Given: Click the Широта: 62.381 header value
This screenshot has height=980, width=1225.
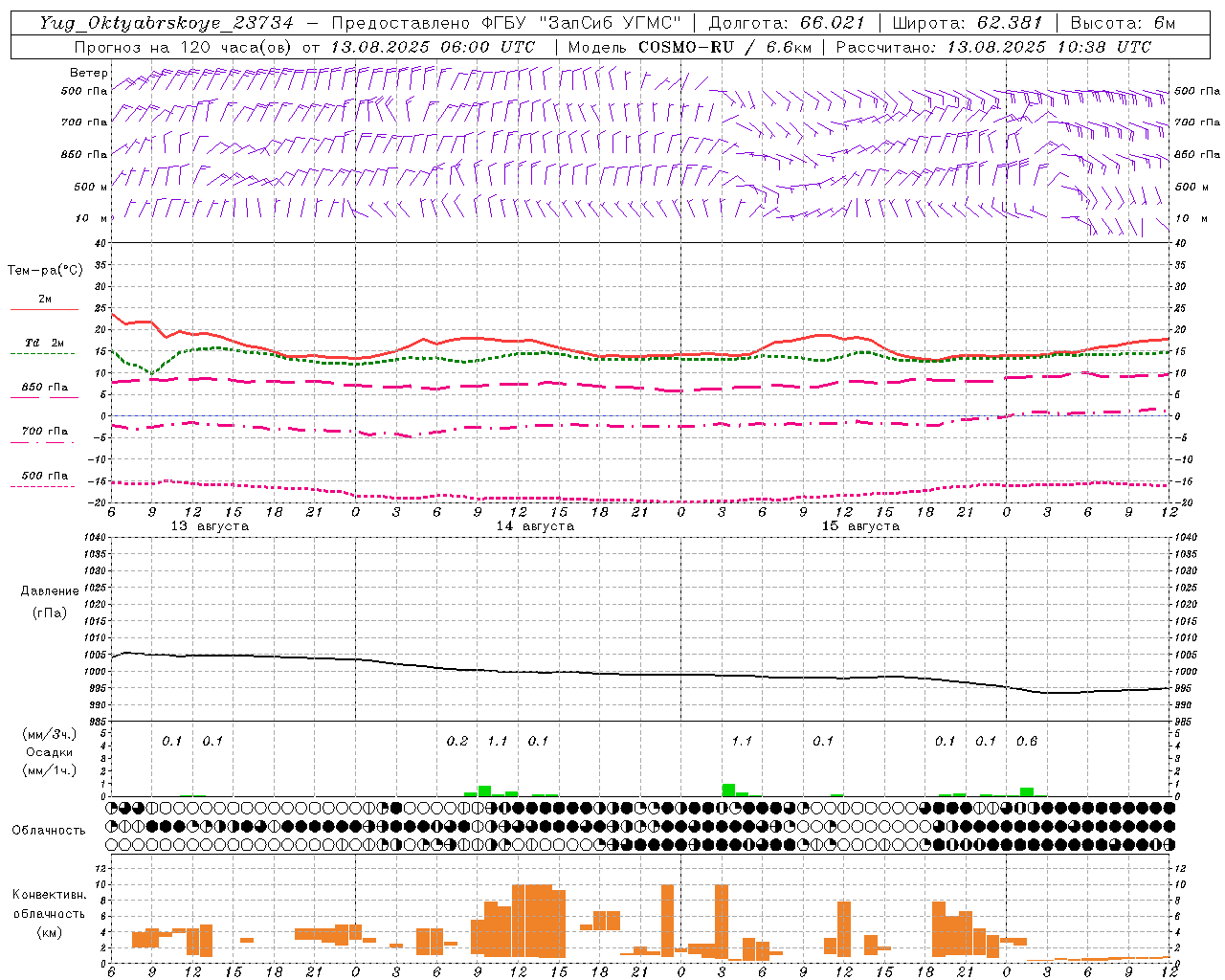Looking at the screenshot, I should tap(967, 23).
